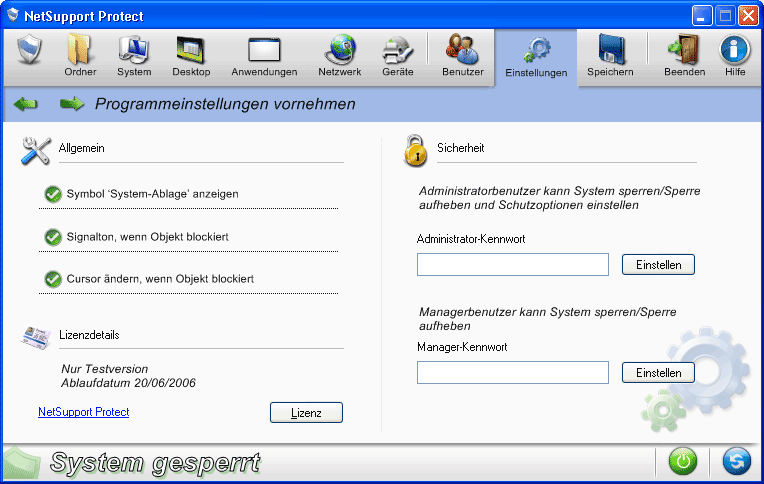764x484 pixels.
Task: Click the NetSupport Protect title bar icon
Action: point(13,15)
